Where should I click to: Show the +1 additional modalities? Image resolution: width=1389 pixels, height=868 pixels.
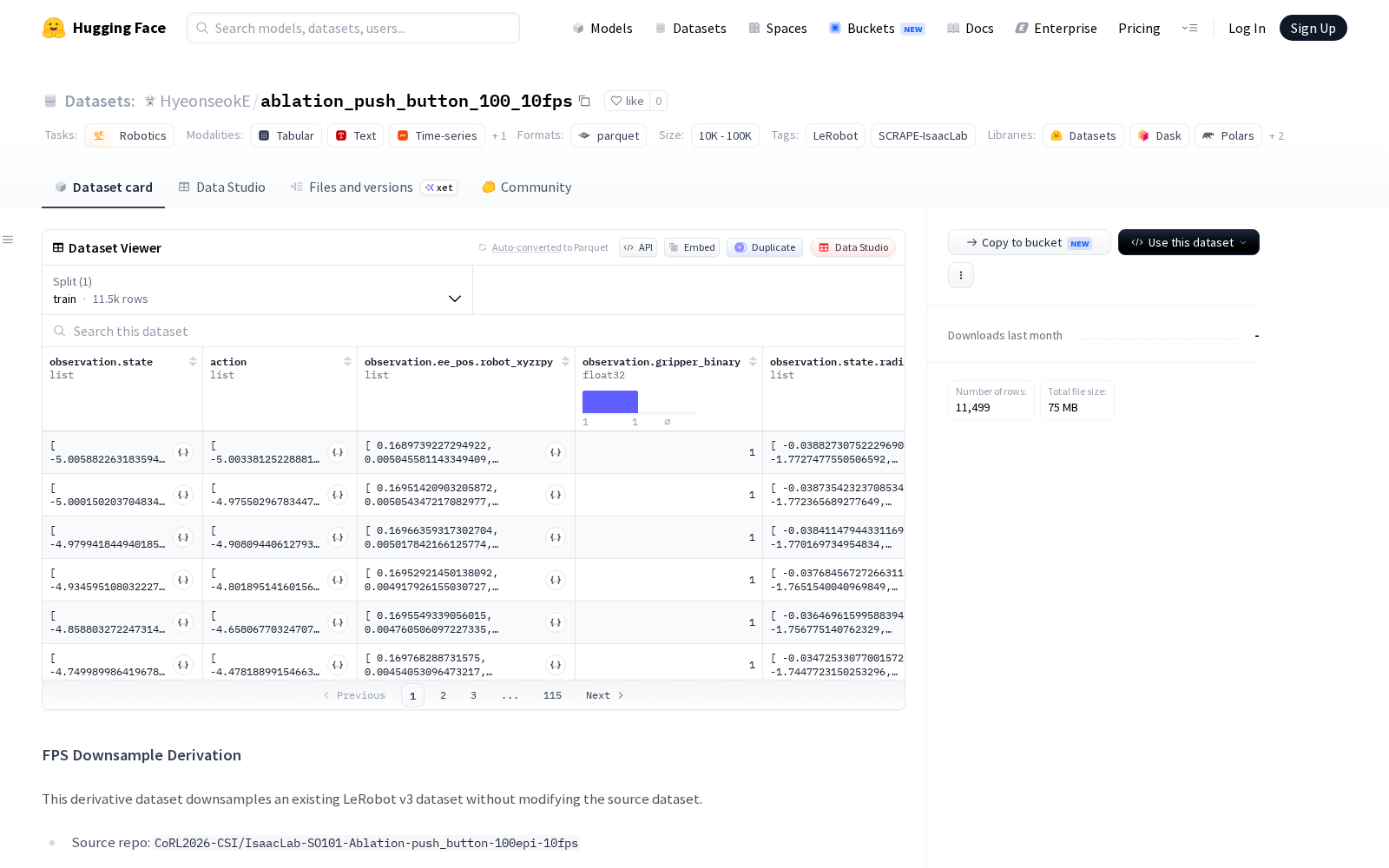tap(499, 135)
